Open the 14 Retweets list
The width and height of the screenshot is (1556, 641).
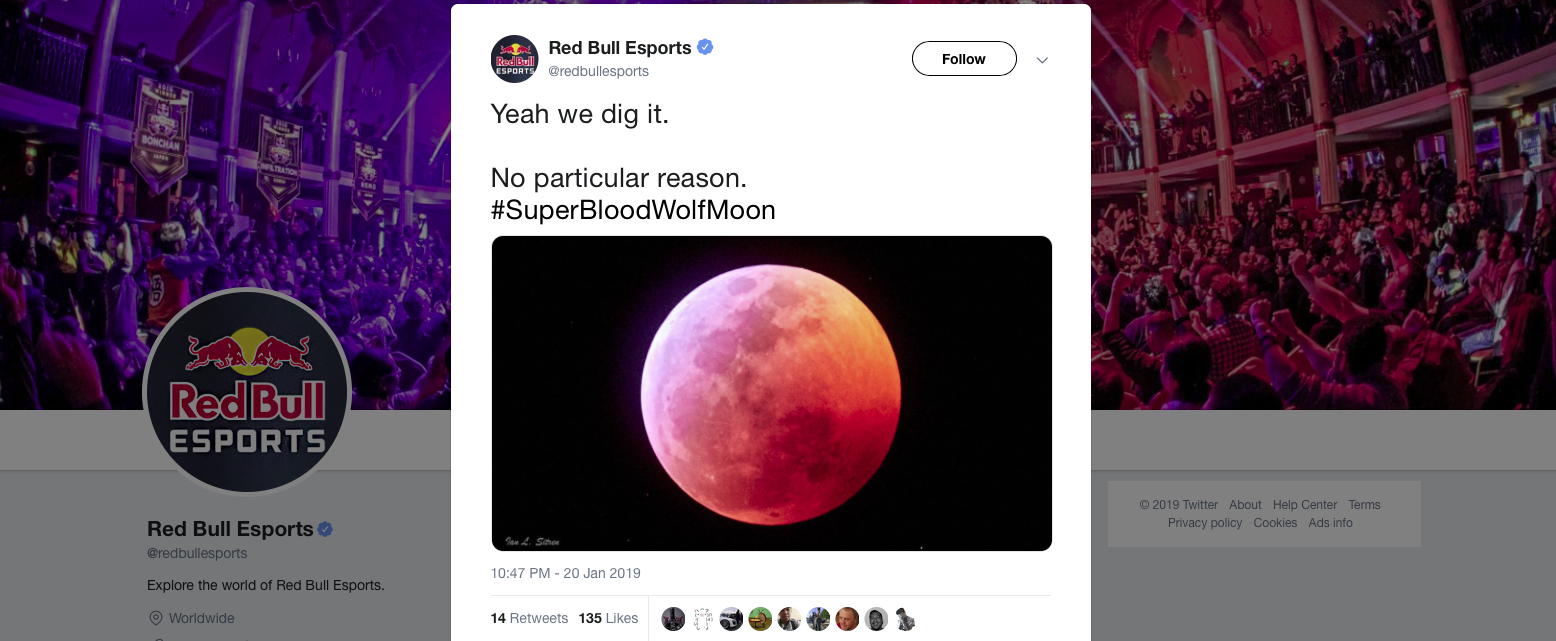[x=529, y=618]
